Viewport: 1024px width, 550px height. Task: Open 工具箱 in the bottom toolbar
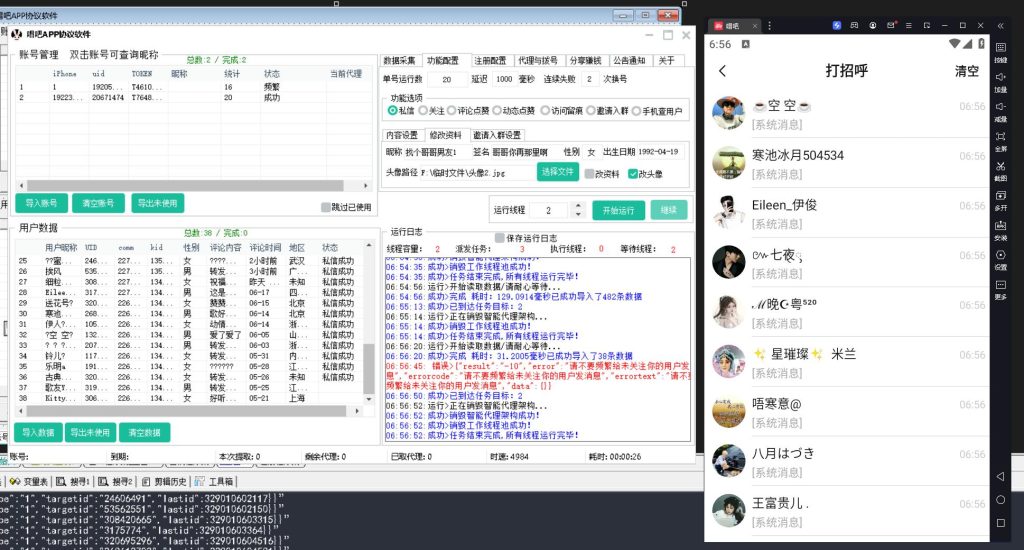tap(214, 481)
